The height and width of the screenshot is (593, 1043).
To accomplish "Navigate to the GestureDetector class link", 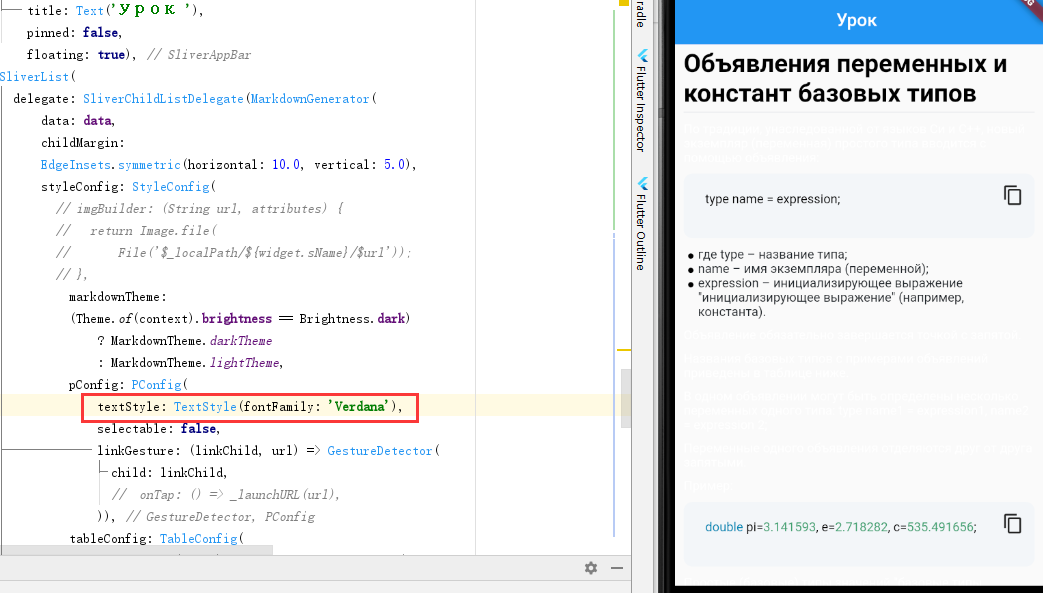I will click(x=380, y=450).
